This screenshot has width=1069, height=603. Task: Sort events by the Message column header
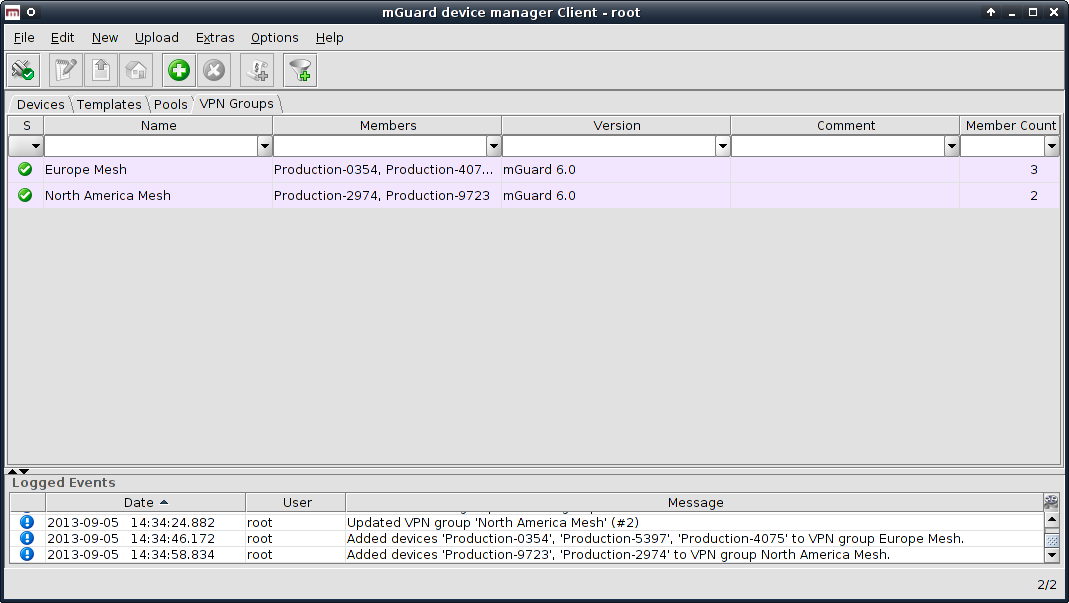click(695, 503)
